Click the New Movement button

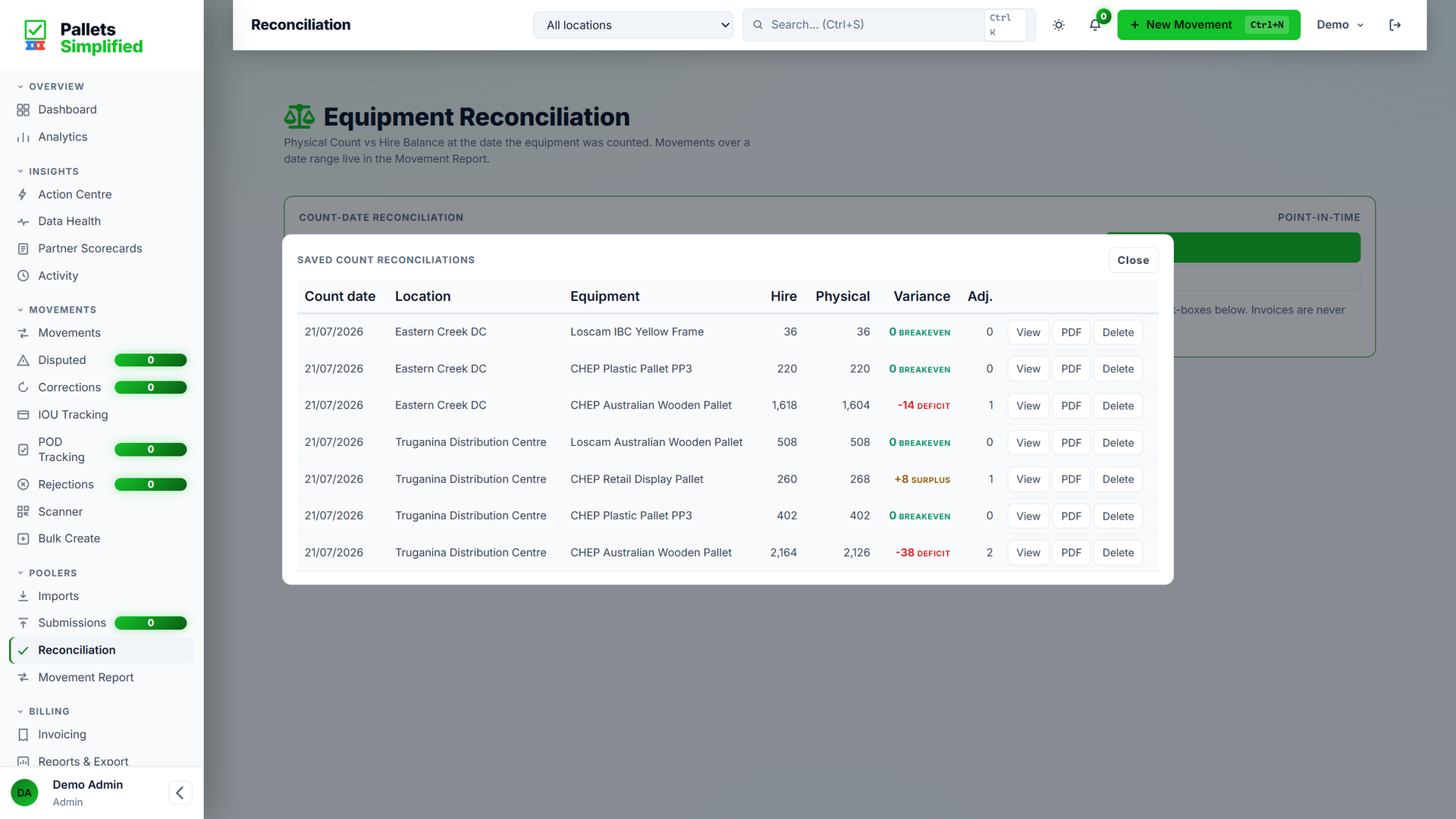[x=1209, y=25]
